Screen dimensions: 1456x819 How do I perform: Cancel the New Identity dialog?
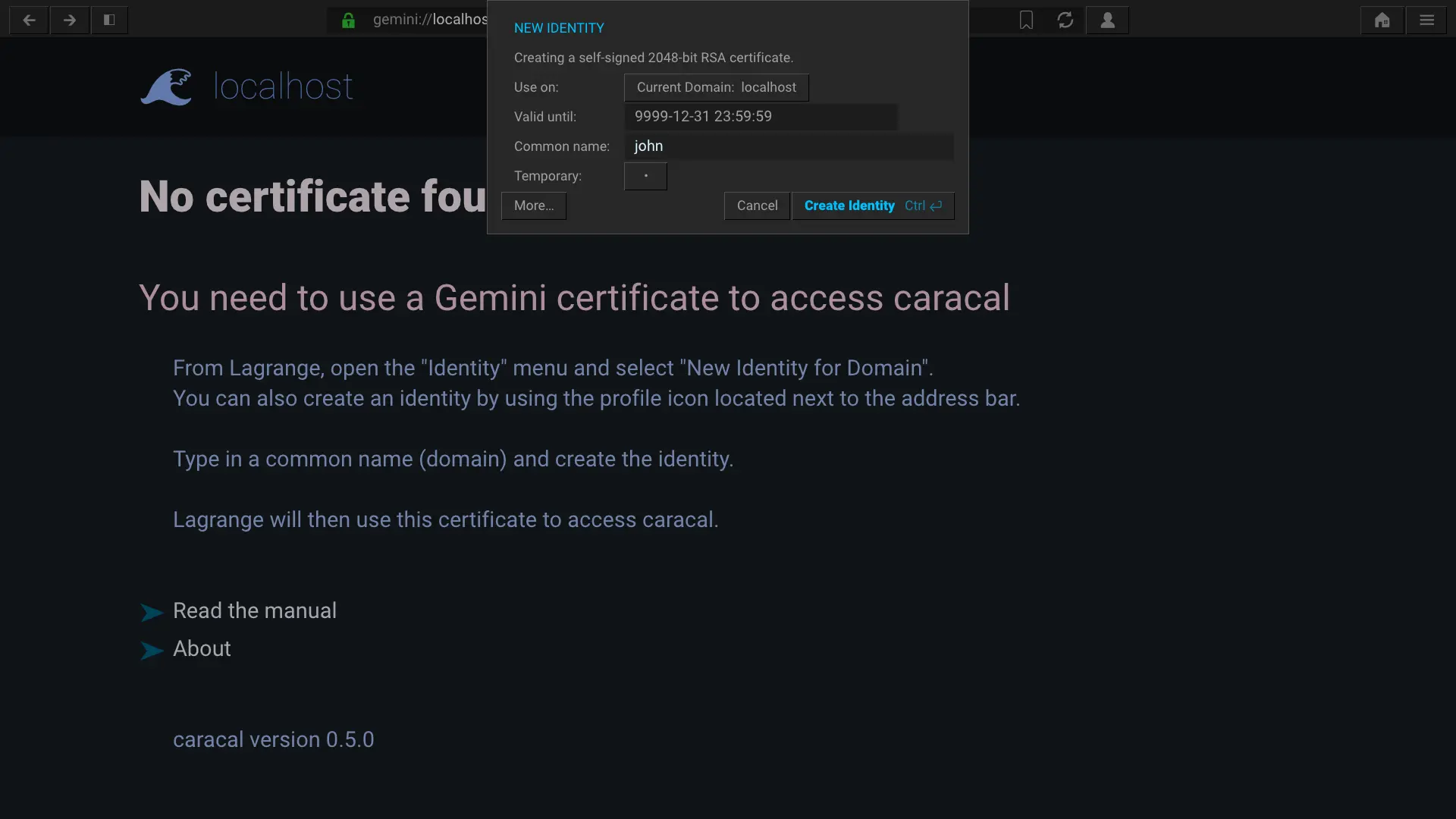point(757,206)
